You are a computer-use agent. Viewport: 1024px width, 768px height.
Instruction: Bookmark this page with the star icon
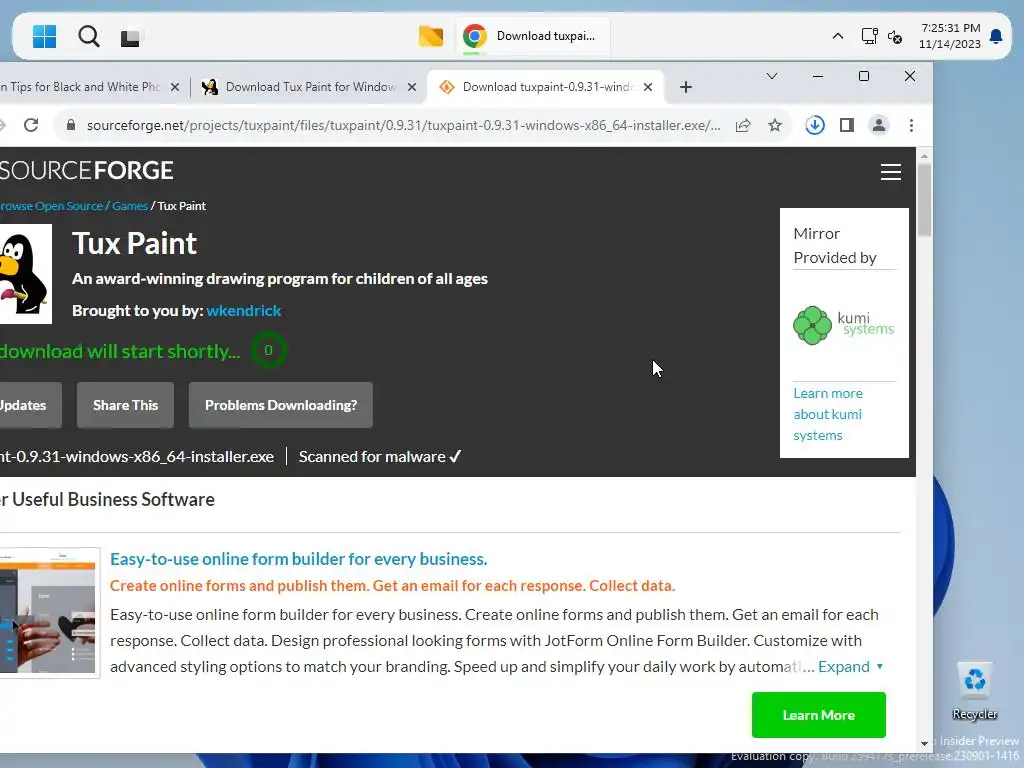(775, 125)
